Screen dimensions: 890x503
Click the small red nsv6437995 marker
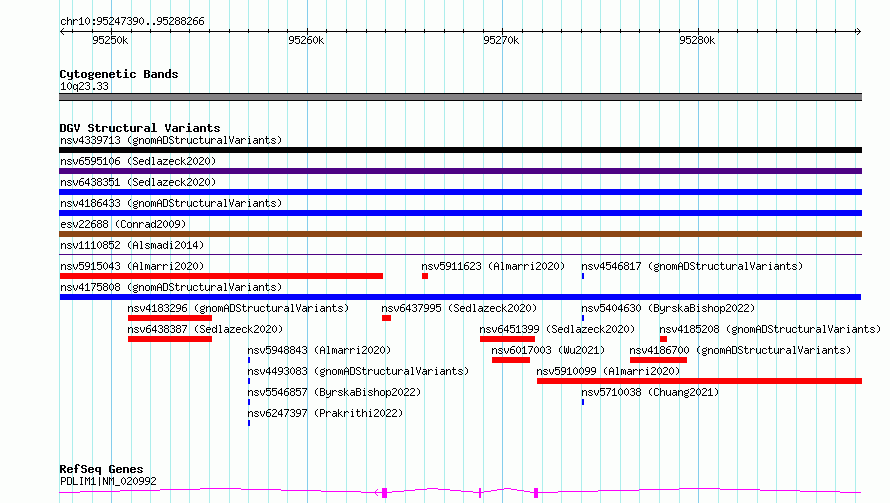point(387,318)
